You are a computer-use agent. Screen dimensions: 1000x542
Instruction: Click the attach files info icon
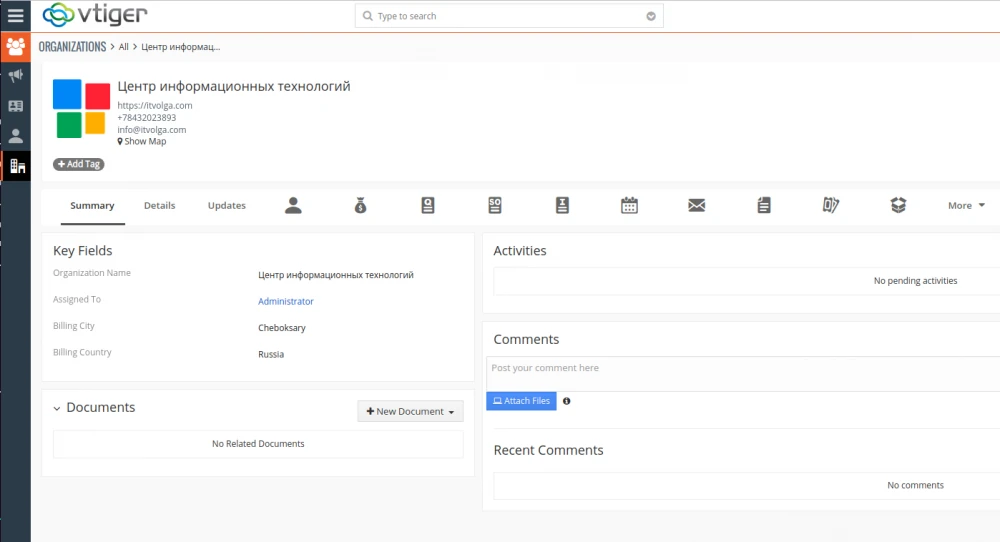[x=566, y=401]
